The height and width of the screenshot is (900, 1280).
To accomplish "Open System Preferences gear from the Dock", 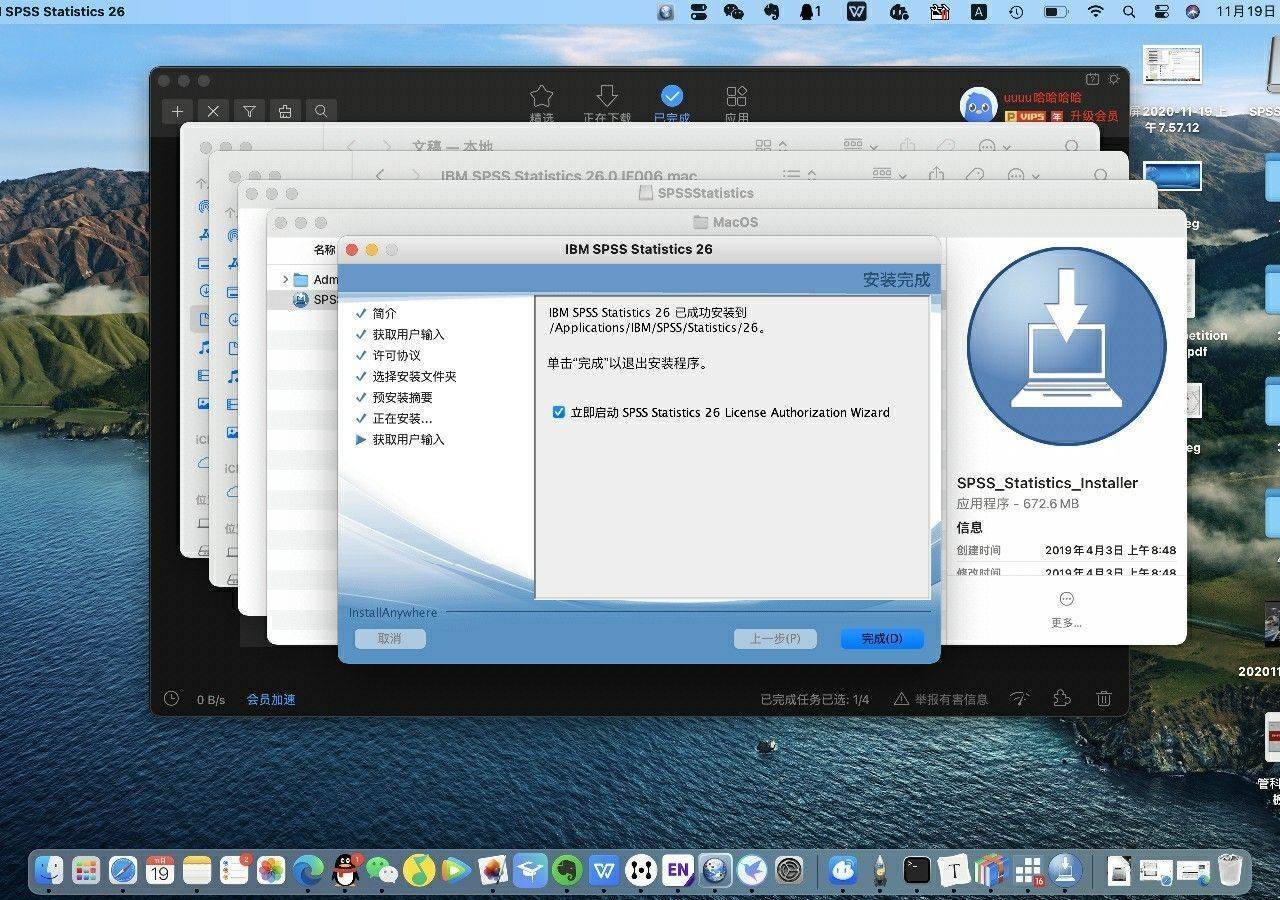I will pyautogui.click(x=790, y=870).
